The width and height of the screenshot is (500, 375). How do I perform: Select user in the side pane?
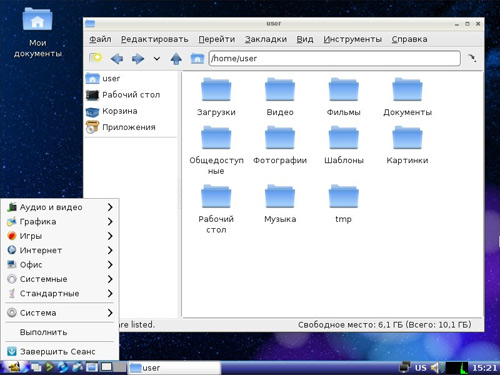click(x=131, y=79)
